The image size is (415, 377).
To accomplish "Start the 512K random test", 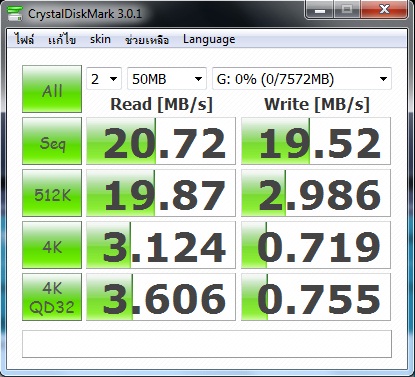I will [x=52, y=193].
